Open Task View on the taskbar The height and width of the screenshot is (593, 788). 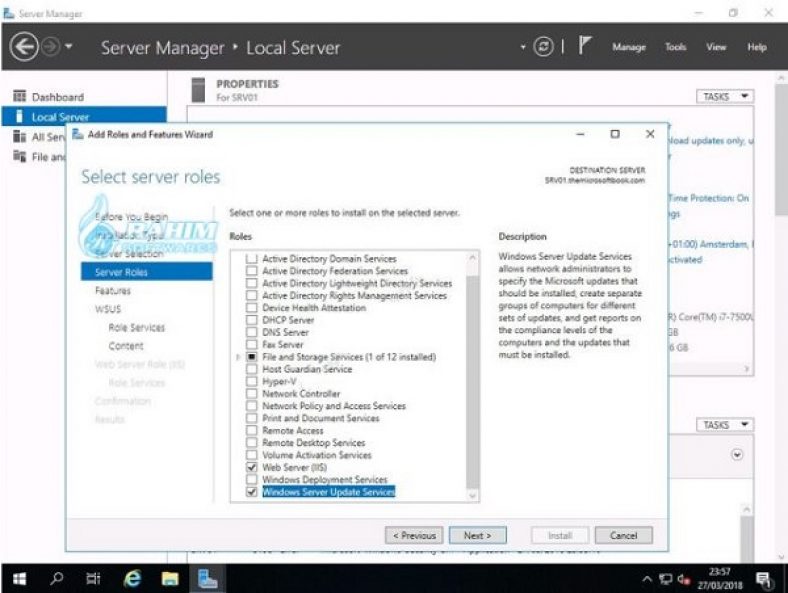coord(93,578)
